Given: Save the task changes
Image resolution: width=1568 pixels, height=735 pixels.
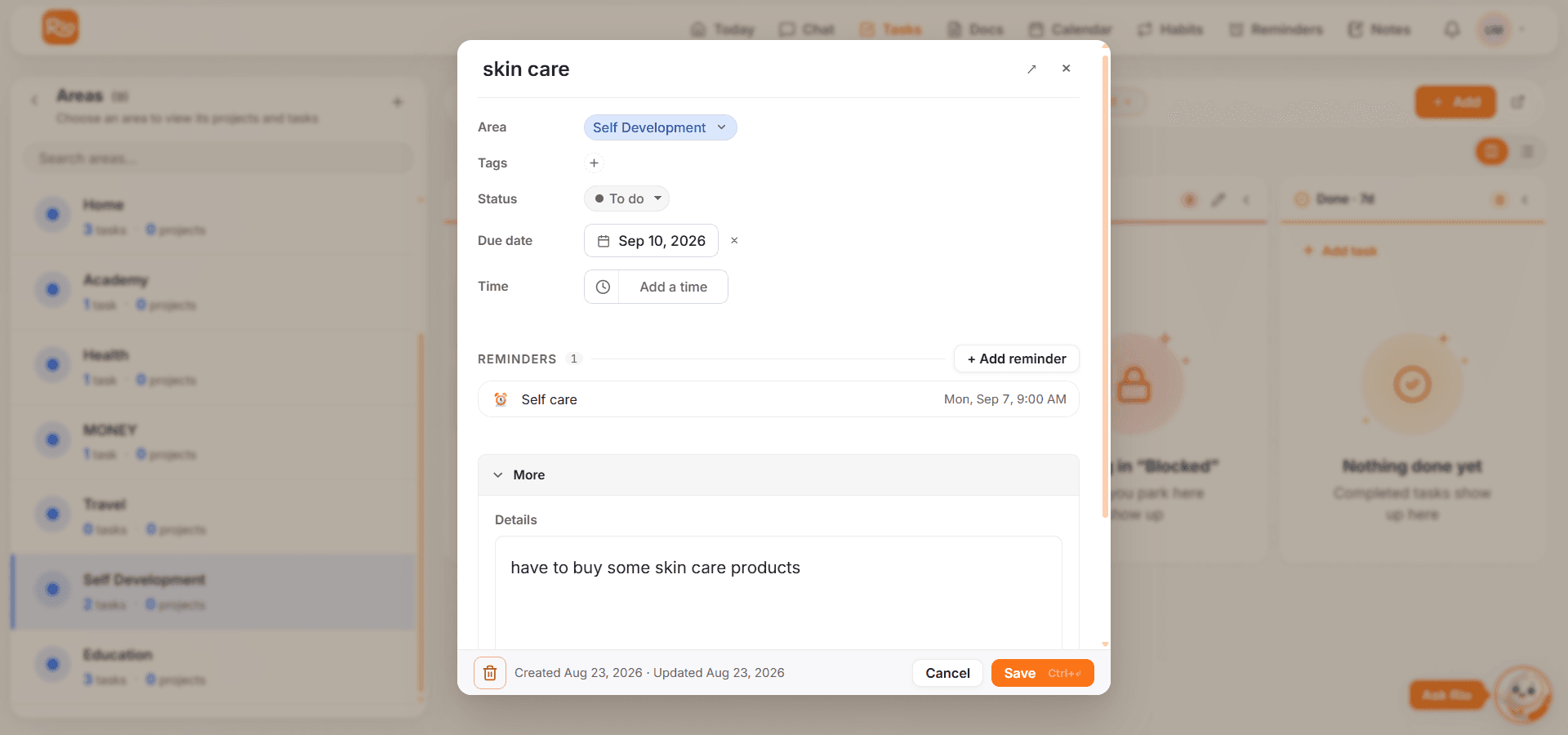Looking at the screenshot, I should tap(1042, 673).
